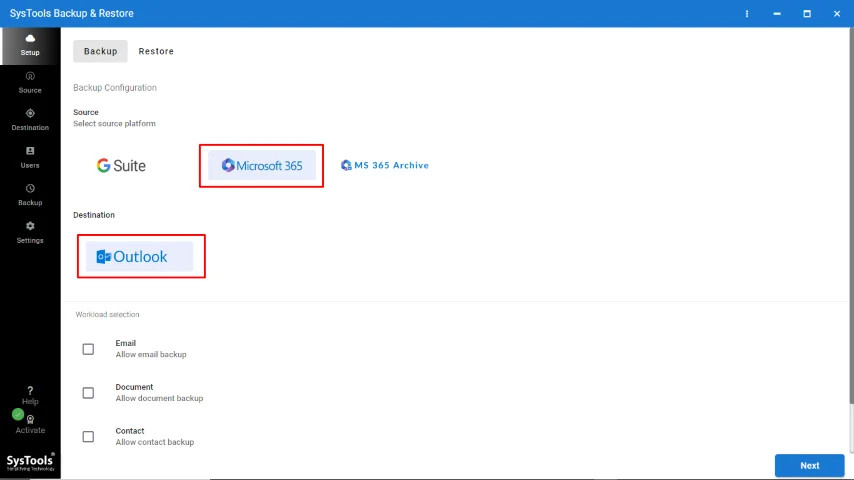Open Settings gear in sidebar
The width and height of the screenshot is (854, 480).
(30, 233)
